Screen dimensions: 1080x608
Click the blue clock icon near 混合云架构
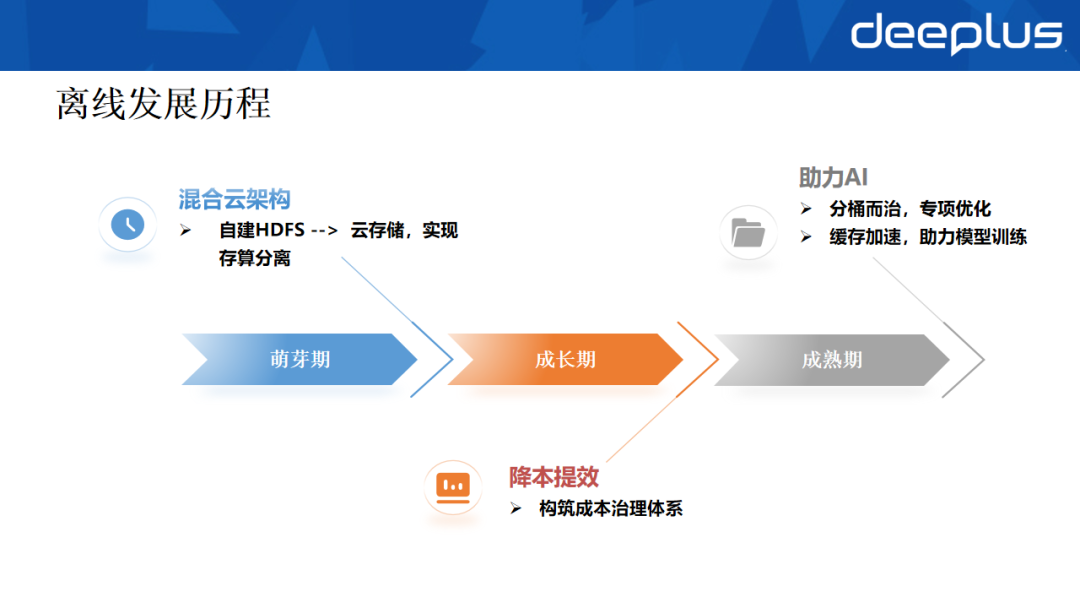pyautogui.click(x=127, y=225)
